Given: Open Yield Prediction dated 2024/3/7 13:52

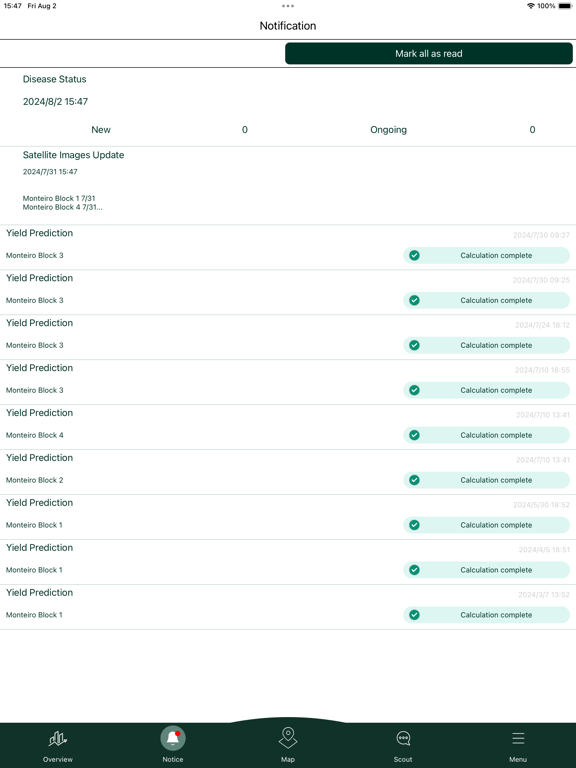Looking at the screenshot, I should click(x=288, y=607).
